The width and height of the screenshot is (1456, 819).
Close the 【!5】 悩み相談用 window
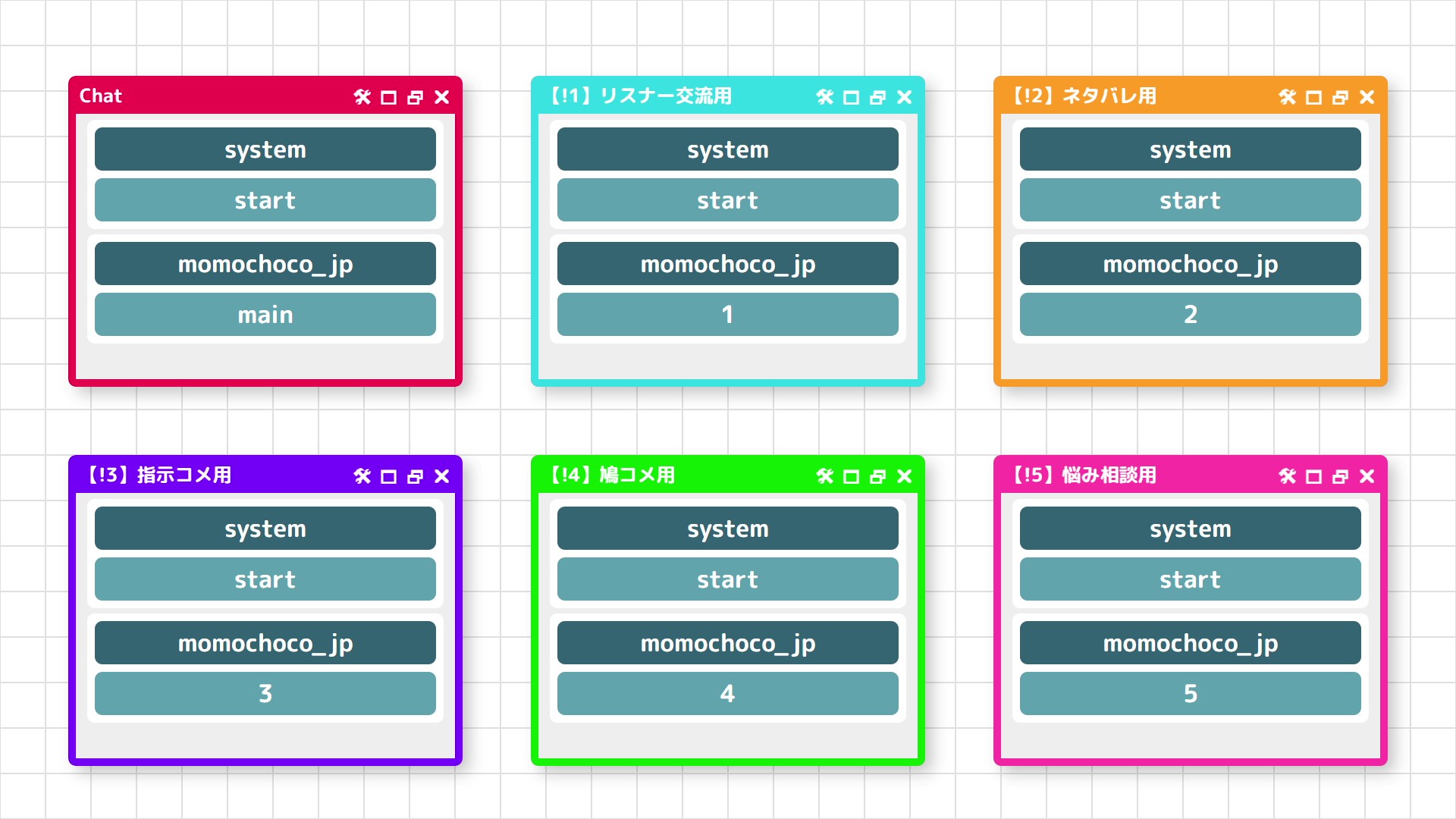click(1367, 476)
